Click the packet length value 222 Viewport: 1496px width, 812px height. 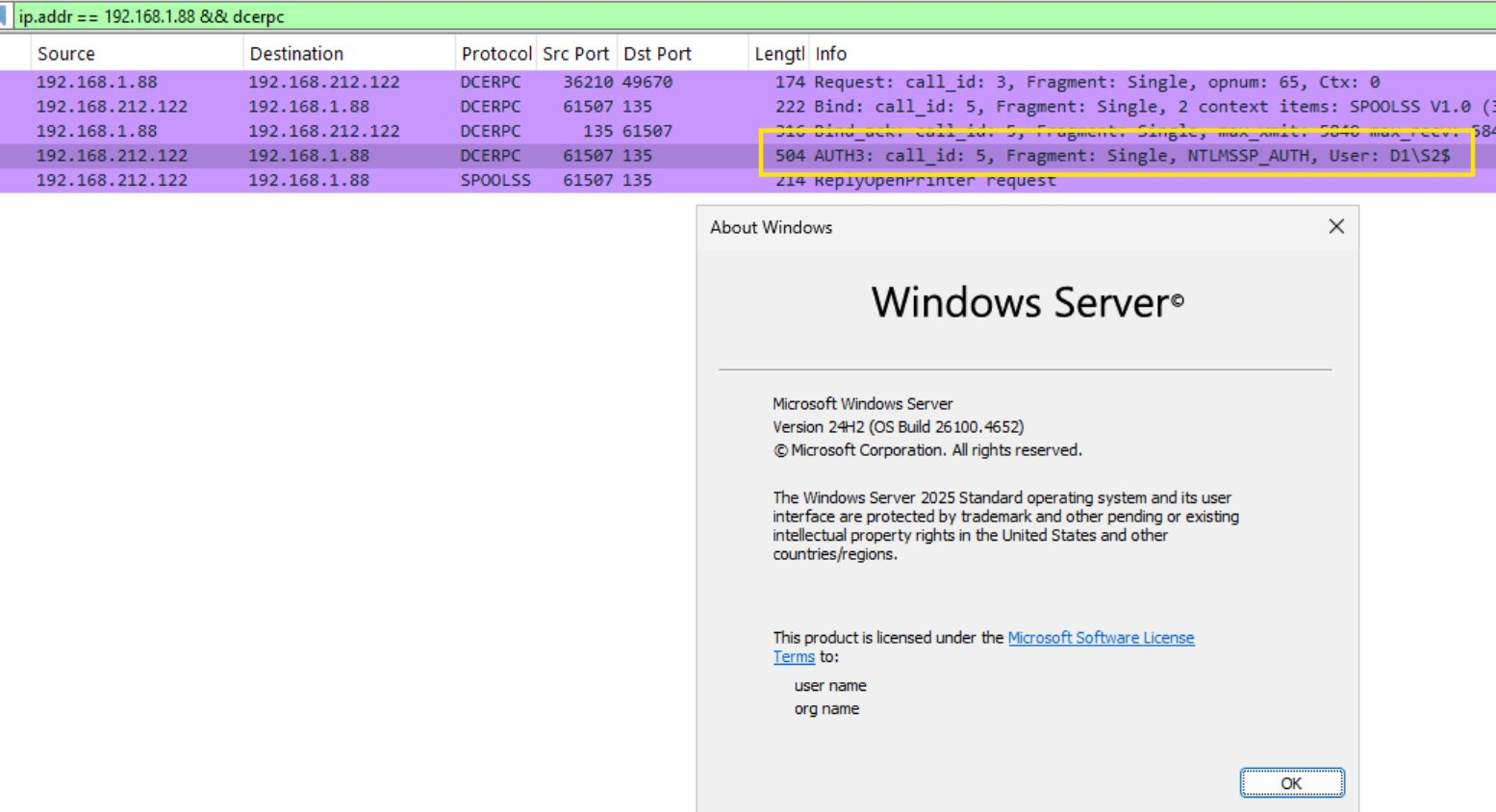coord(790,107)
